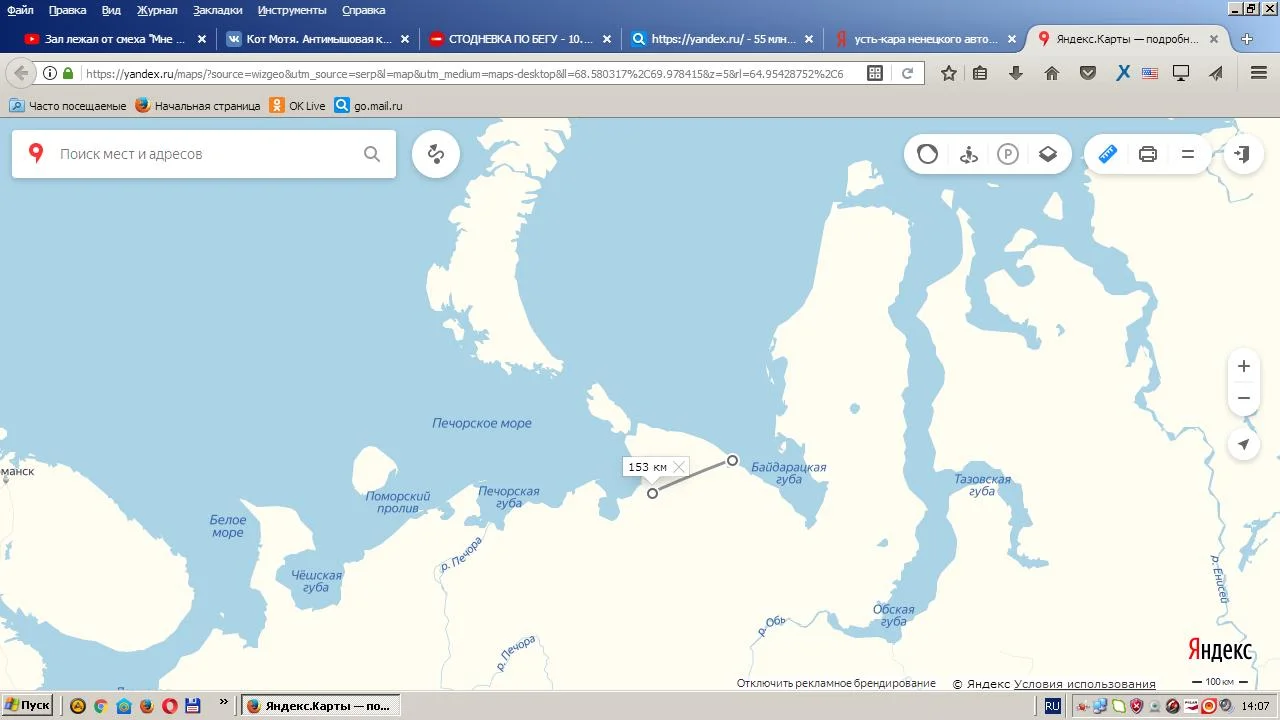Open a new browser tab
This screenshot has width=1280, height=720.
click(1247, 40)
